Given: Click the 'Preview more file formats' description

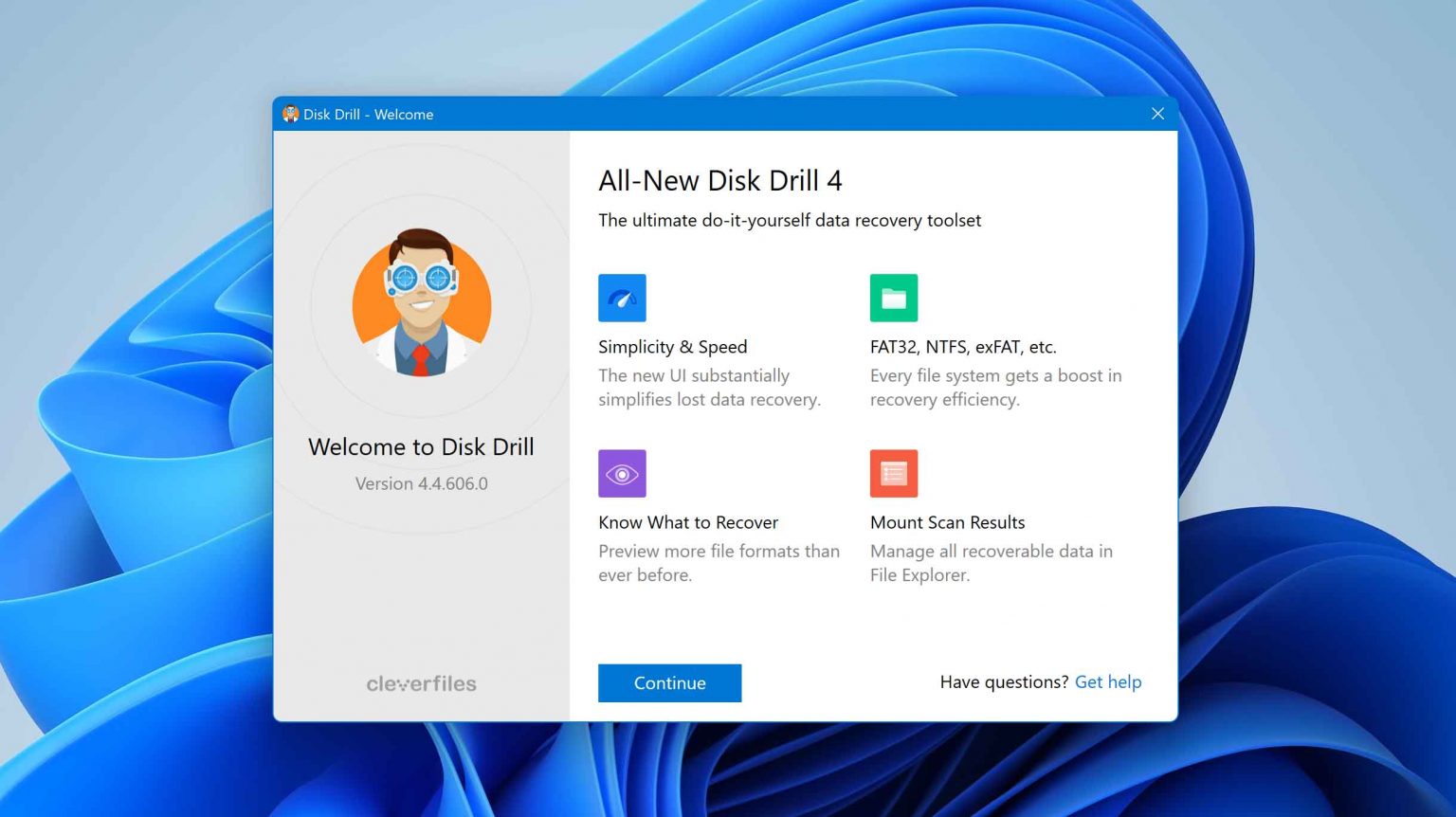Looking at the screenshot, I should (718, 563).
